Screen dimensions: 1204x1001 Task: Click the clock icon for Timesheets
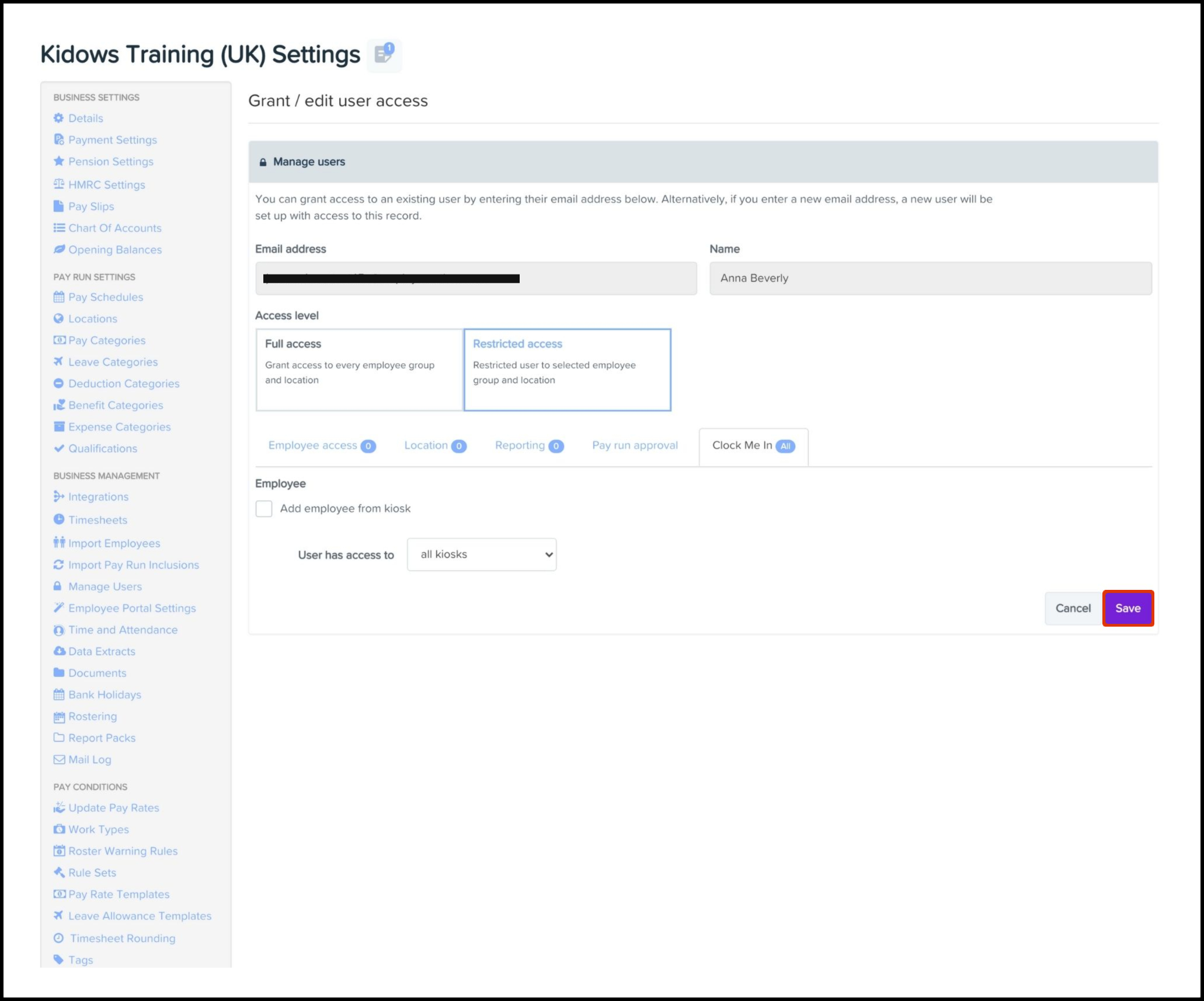coord(58,519)
